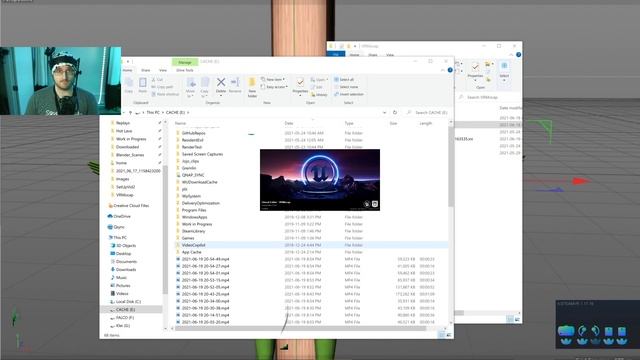Select the VideoCopilot folder row
The height and width of the screenshot is (360, 640).
click(x=311, y=245)
